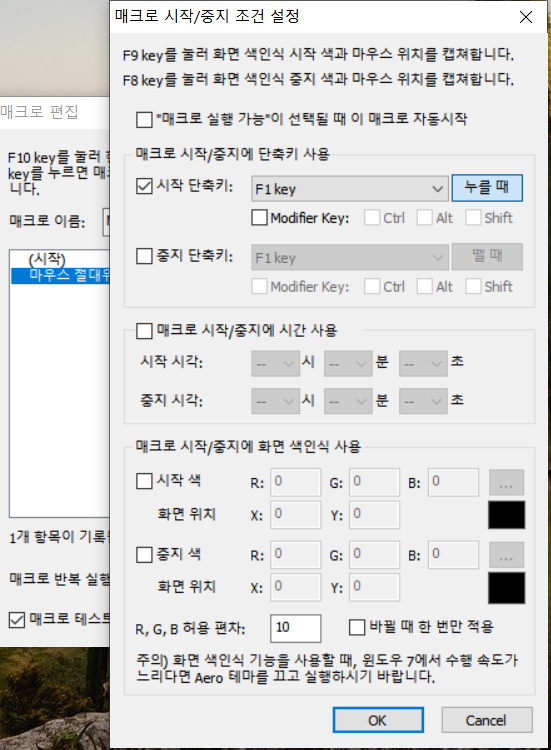
Task: Enable auto-start when 매크로 실행 가능 is selected
Action: tap(144, 119)
